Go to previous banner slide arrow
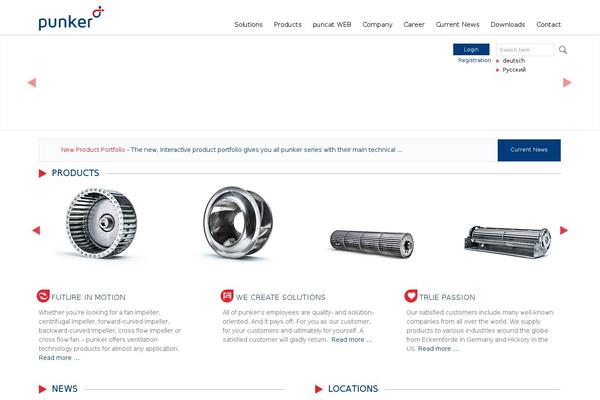 [32, 83]
